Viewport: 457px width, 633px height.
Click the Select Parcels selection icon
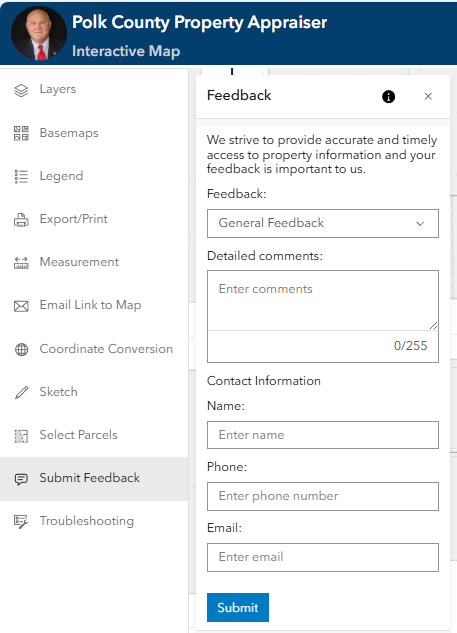pos(21,436)
